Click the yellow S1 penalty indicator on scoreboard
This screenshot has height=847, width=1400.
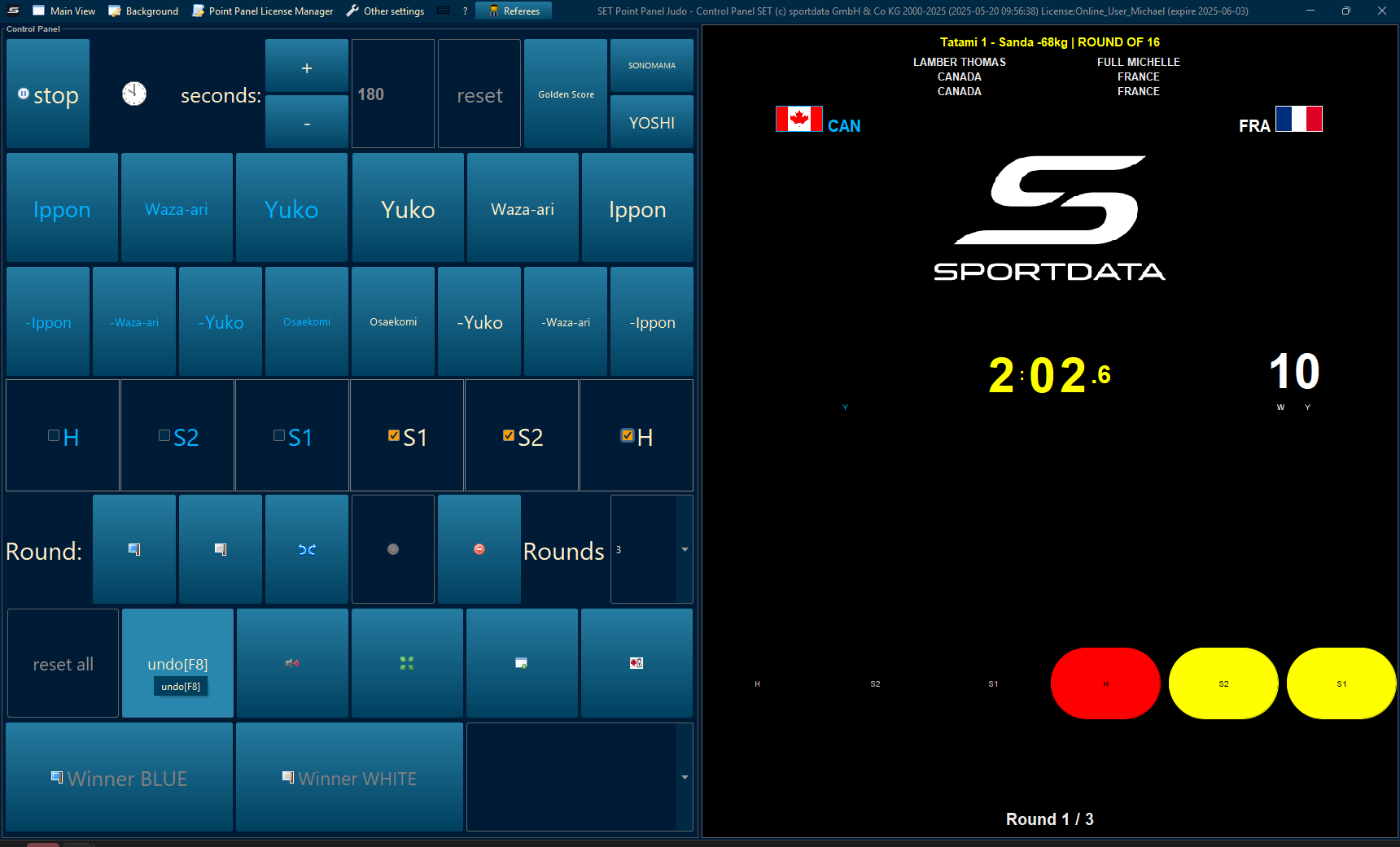pos(1341,683)
